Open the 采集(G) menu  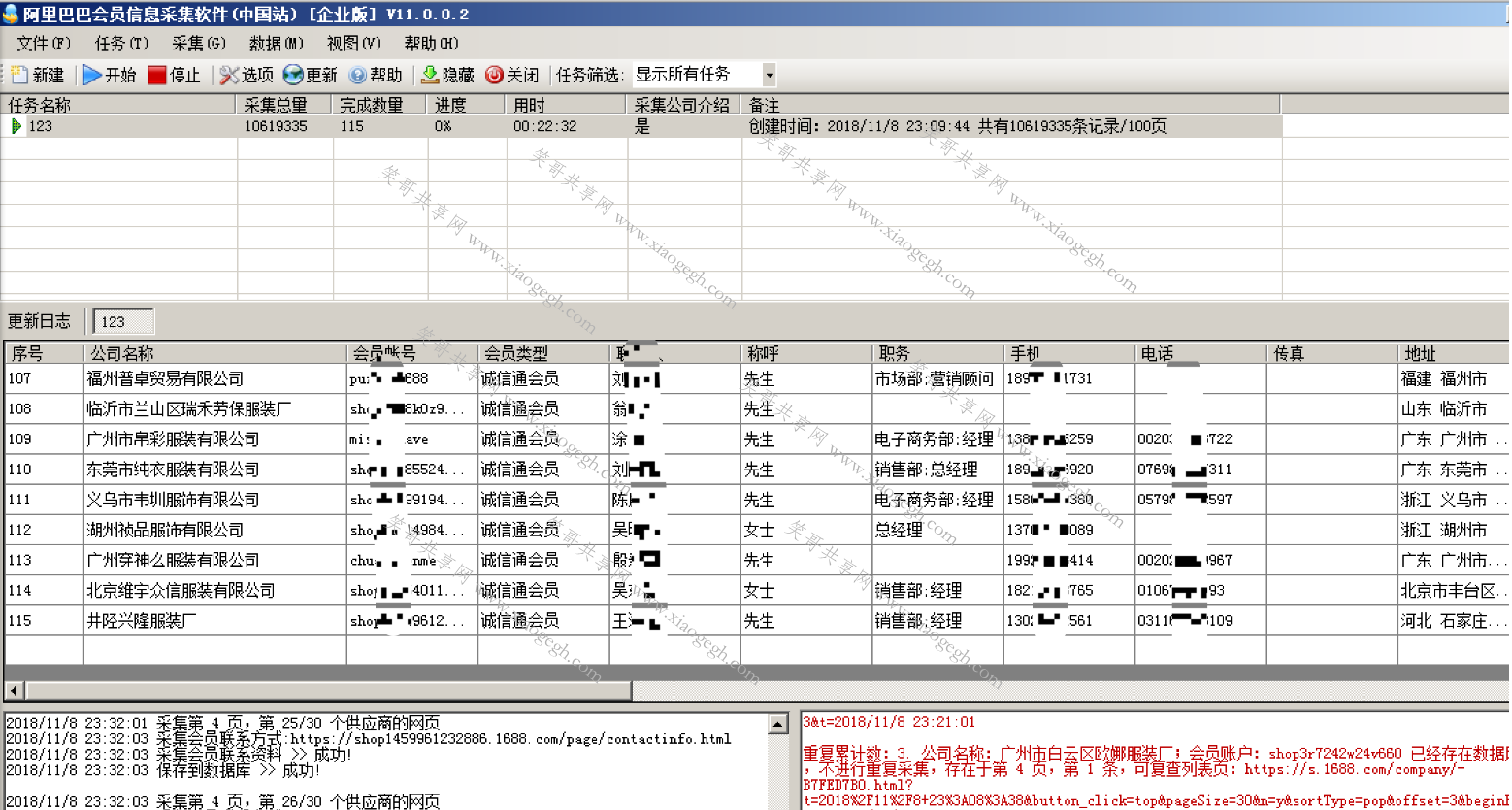(x=199, y=44)
